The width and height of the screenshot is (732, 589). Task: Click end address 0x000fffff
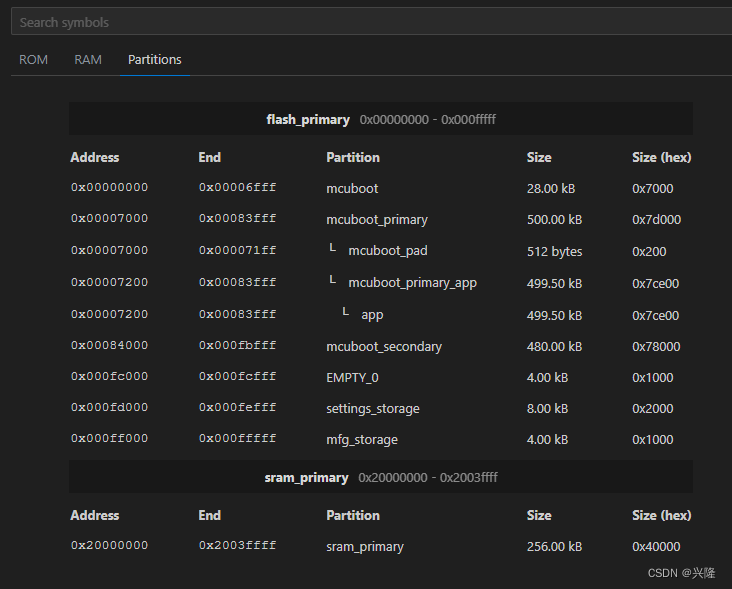click(237, 438)
